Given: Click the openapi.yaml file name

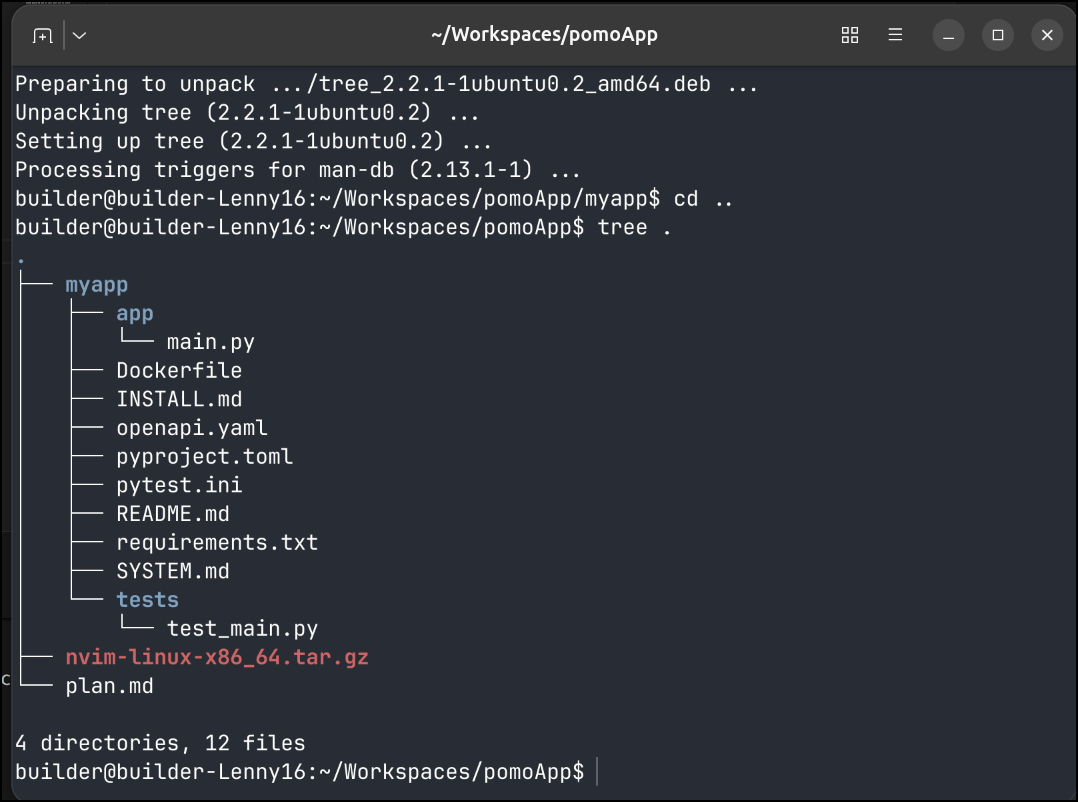Looking at the screenshot, I should pyautogui.click(x=192, y=428).
